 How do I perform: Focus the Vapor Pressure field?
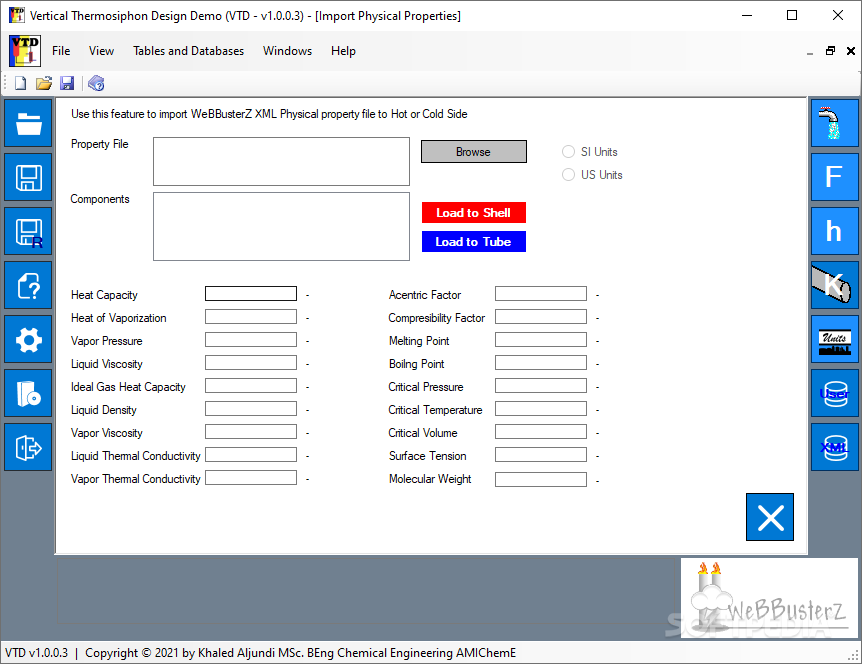click(x=251, y=340)
